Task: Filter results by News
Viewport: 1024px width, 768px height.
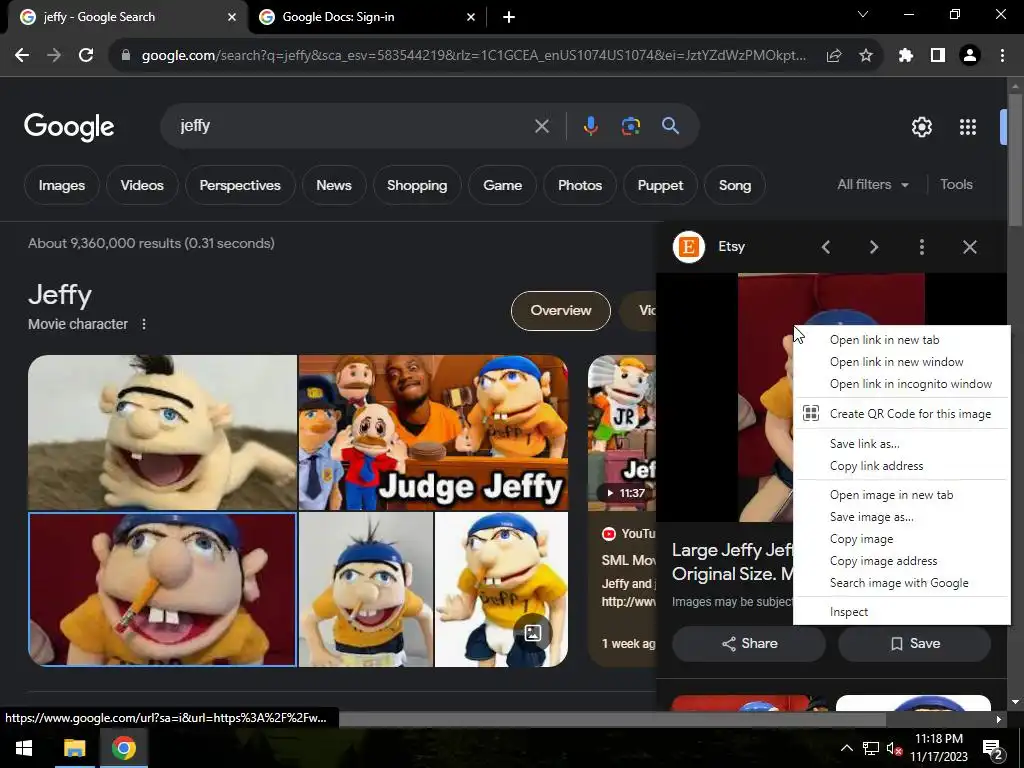Action: pyautogui.click(x=334, y=185)
